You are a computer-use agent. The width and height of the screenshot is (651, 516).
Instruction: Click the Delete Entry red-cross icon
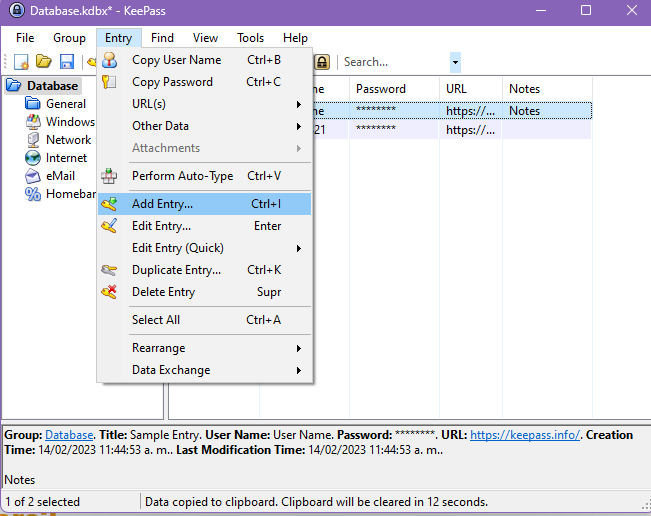pyautogui.click(x=109, y=292)
